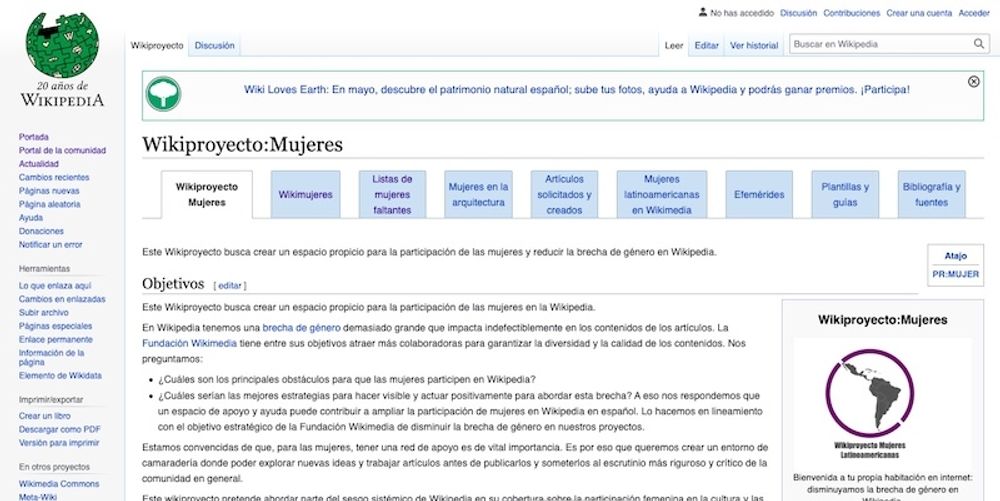Open Elemento de Wikidata

60,375
